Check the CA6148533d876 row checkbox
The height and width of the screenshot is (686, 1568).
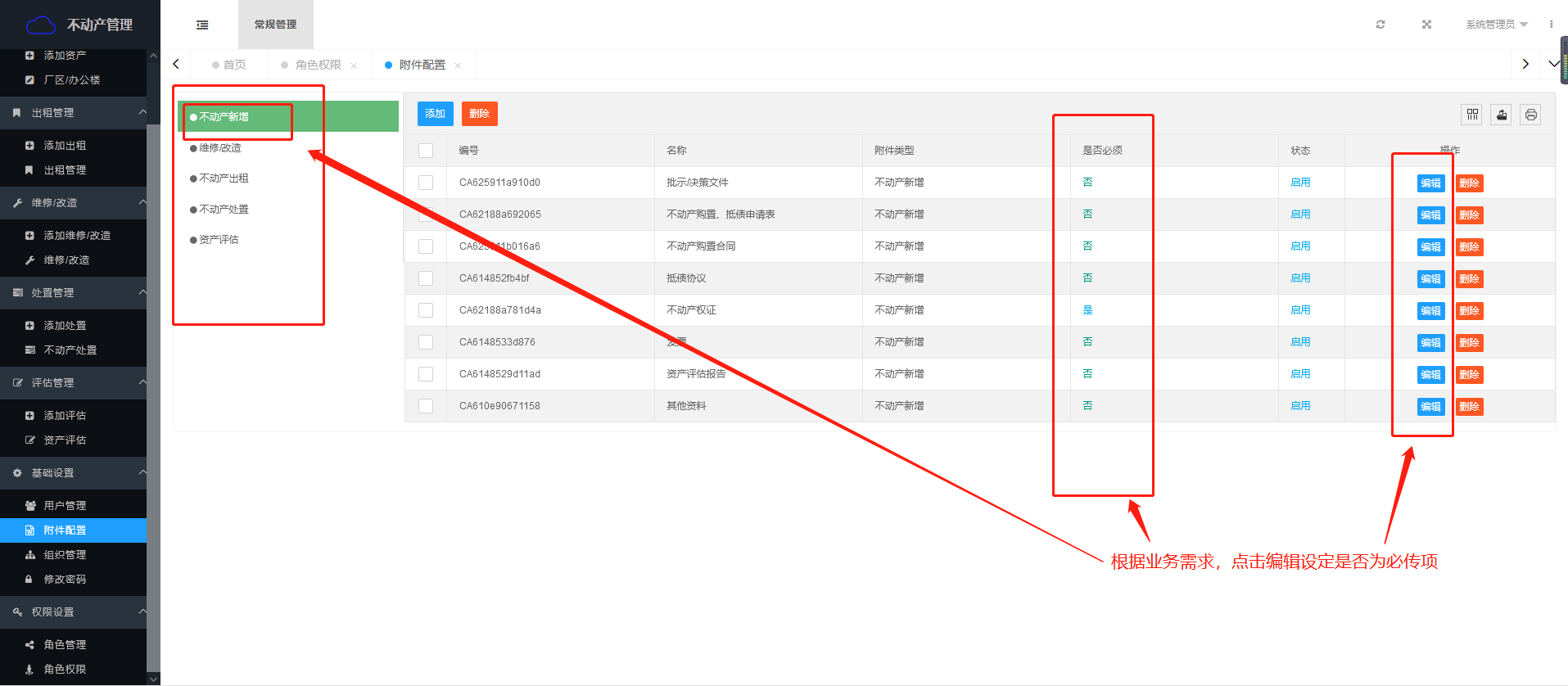point(426,342)
